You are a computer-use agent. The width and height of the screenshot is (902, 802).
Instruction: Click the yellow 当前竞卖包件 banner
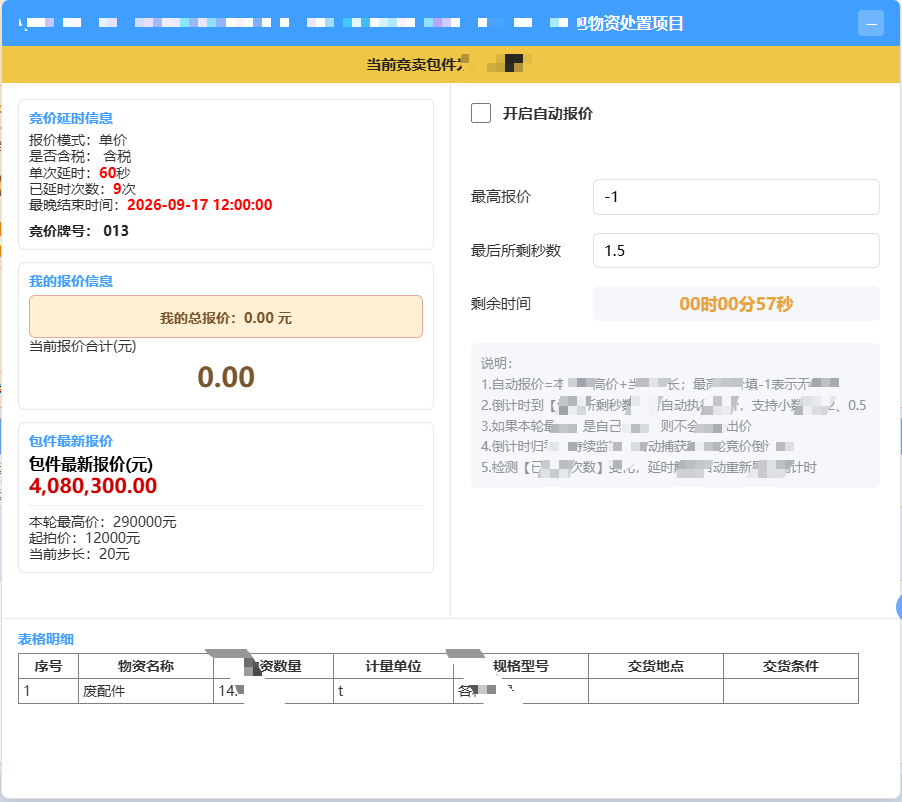tap(451, 64)
